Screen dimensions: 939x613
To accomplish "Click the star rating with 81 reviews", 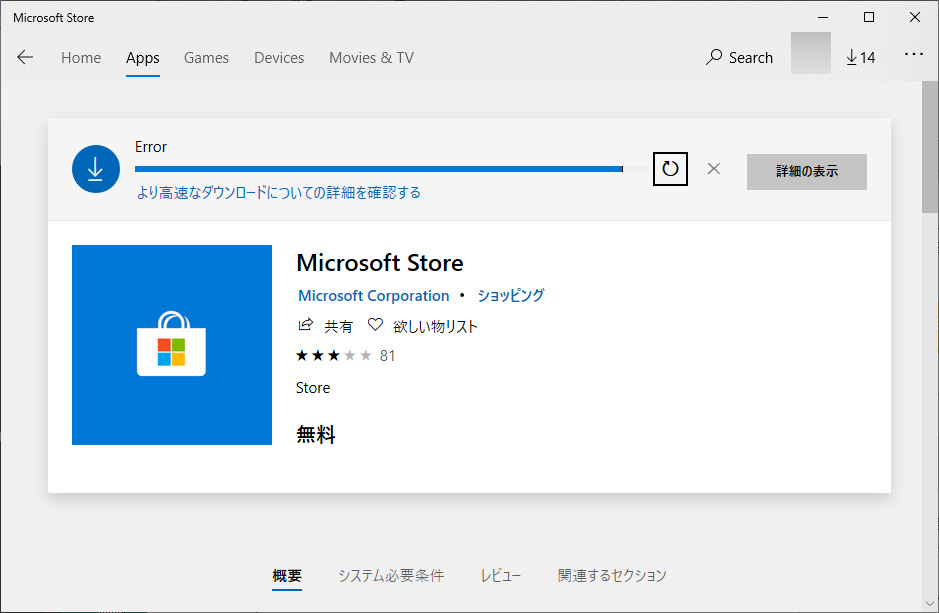I will coord(346,356).
